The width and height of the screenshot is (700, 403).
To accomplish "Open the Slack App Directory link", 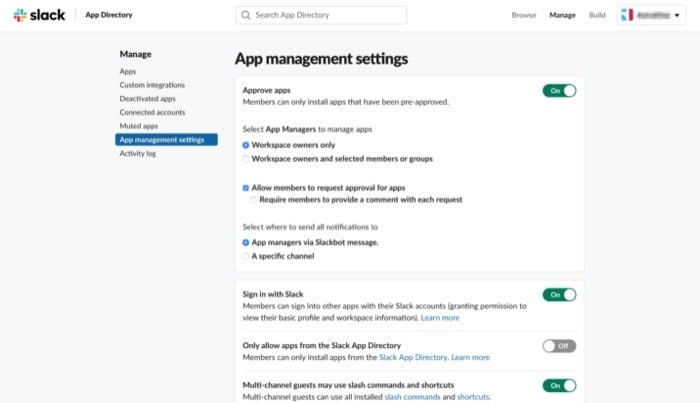I will coord(413,357).
